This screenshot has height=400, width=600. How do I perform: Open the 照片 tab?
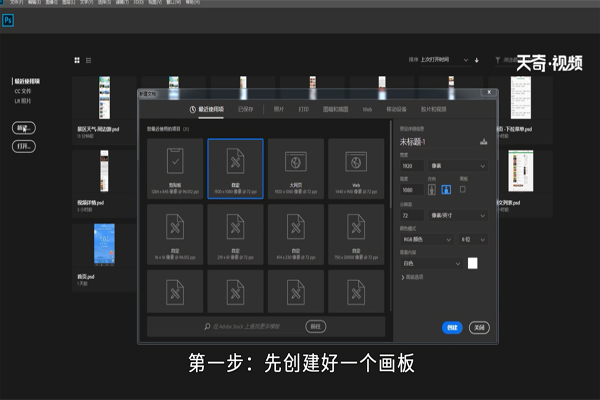point(279,109)
